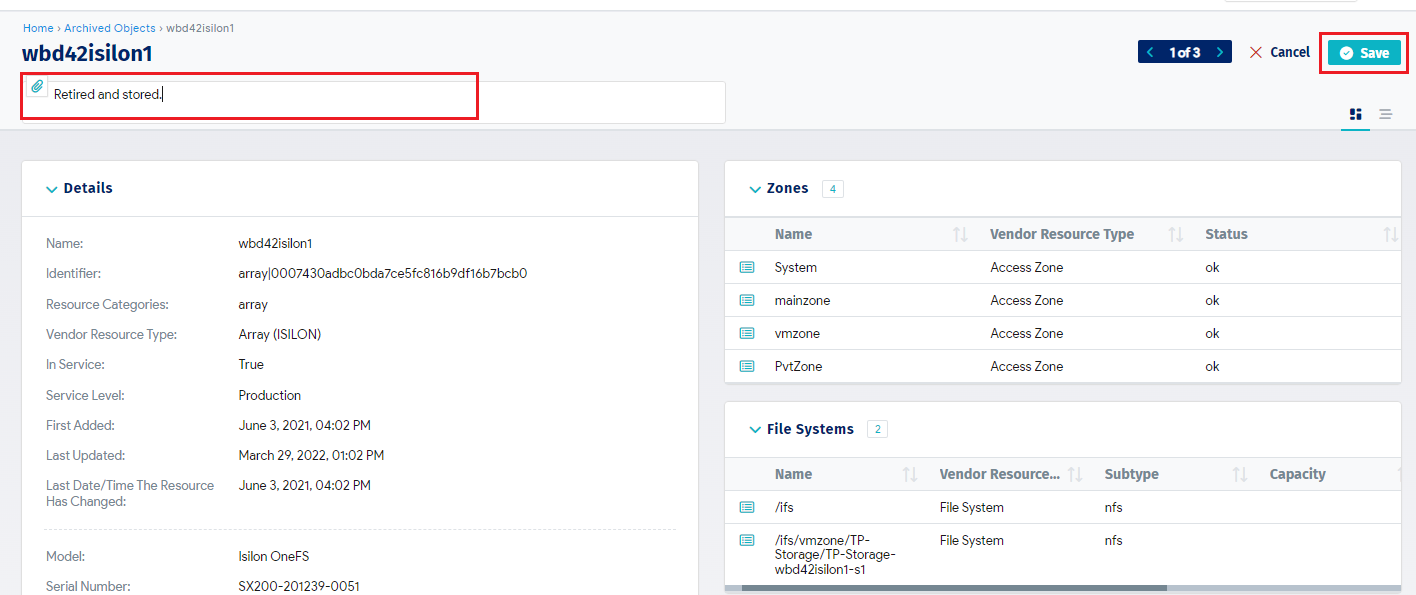The width and height of the screenshot is (1416, 595).
Task: Click the Zones count badge 4
Action: (832, 188)
